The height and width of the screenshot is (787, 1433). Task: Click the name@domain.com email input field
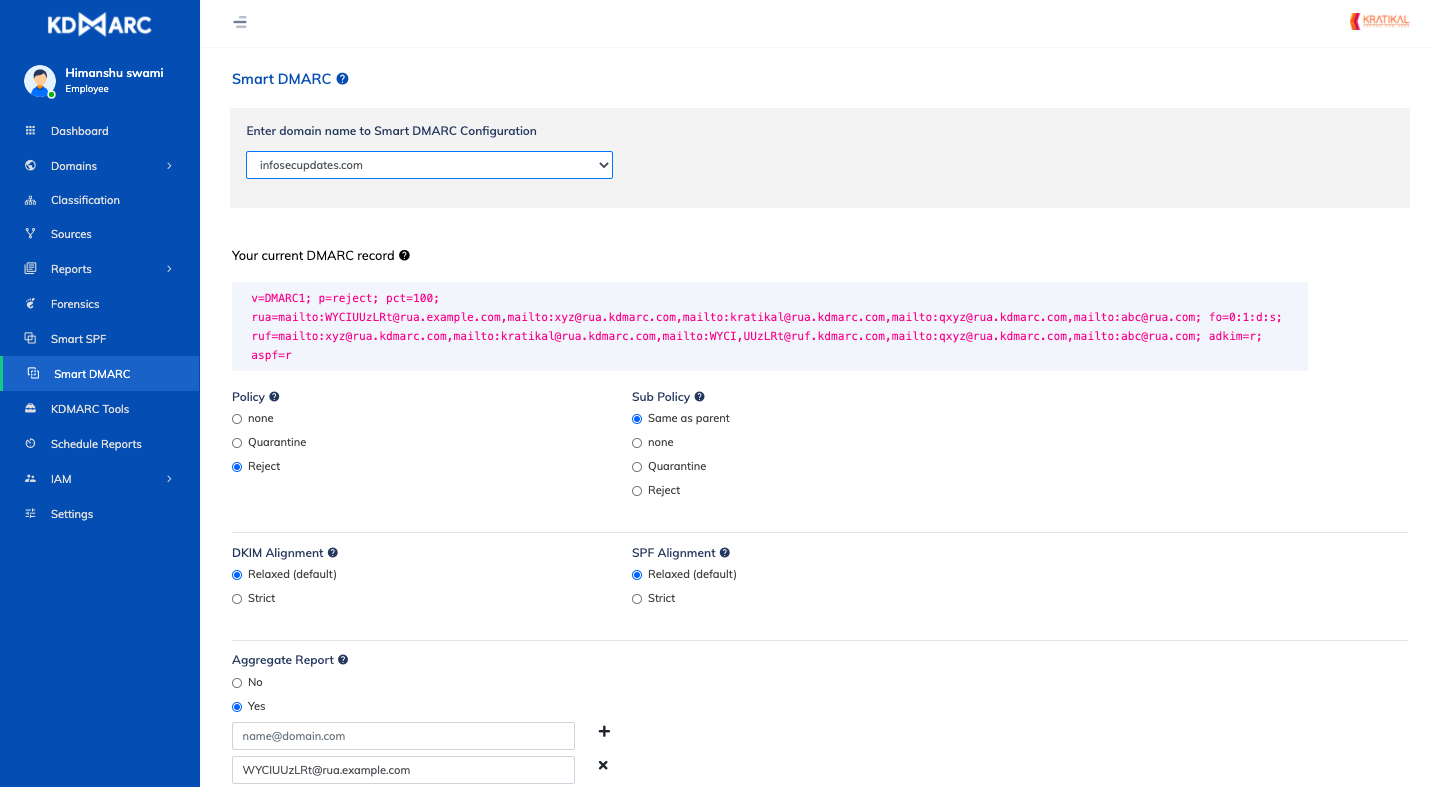[x=403, y=736]
